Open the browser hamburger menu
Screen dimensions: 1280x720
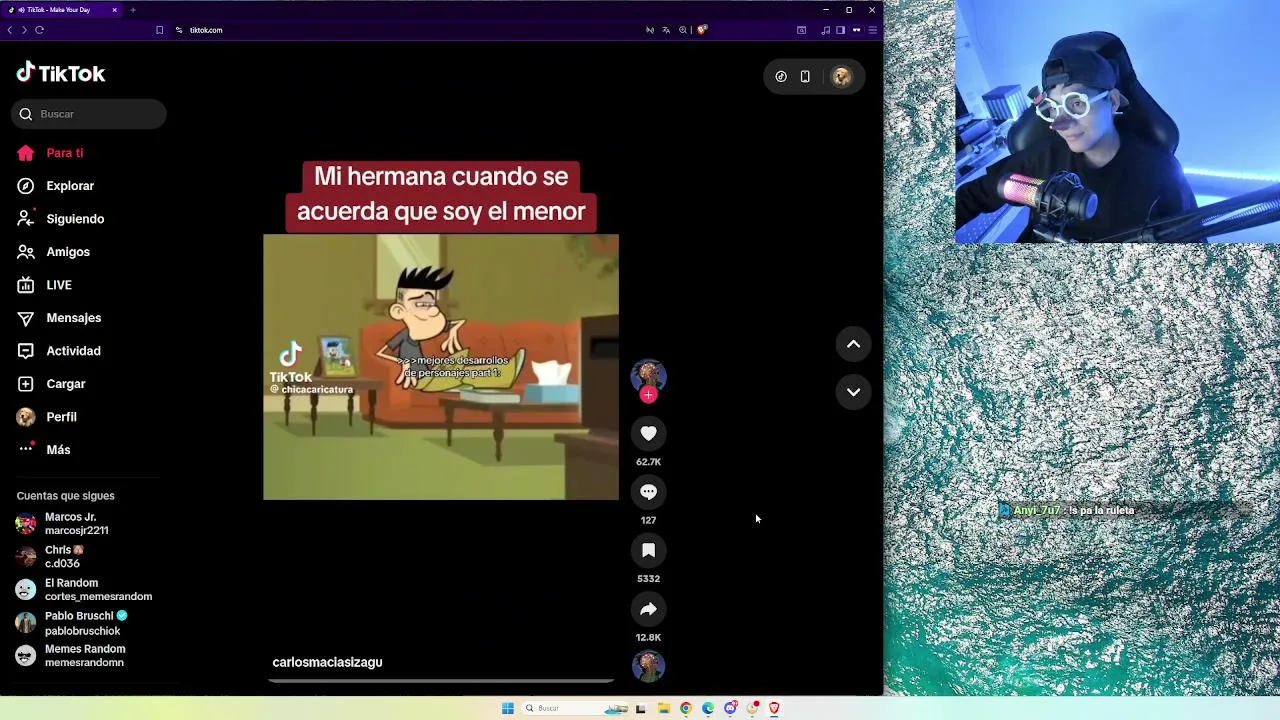click(x=872, y=30)
